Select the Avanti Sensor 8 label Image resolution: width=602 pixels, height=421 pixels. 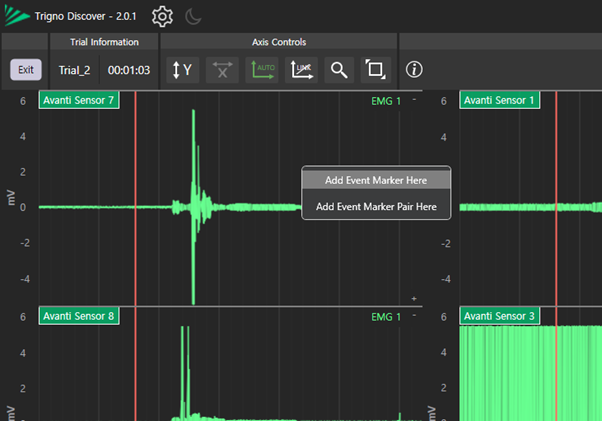pyautogui.click(x=79, y=316)
